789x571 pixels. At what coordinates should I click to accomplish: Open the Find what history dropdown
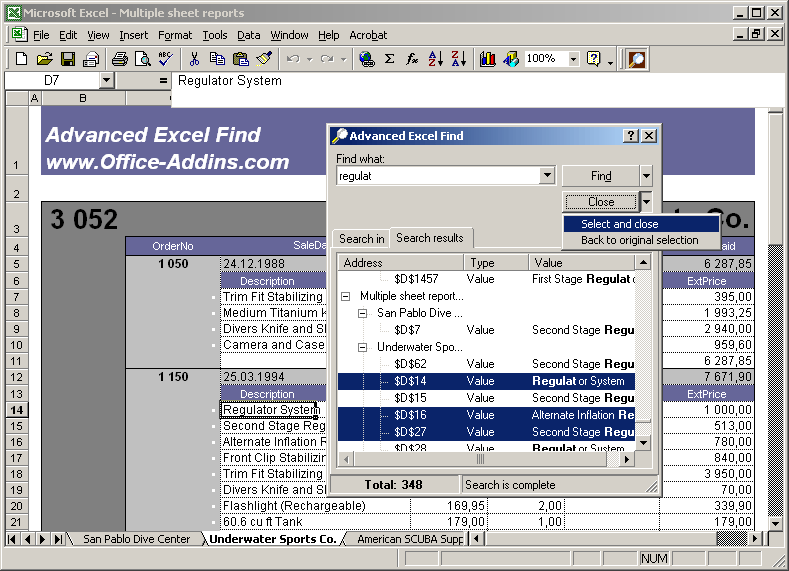[x=547, y=176]
